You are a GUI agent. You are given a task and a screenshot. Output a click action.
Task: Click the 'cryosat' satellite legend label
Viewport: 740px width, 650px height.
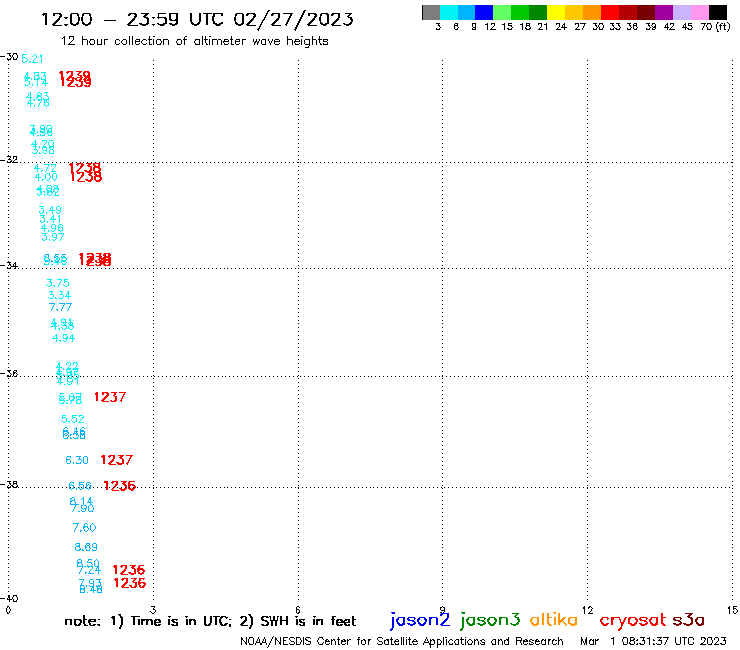(633, 620)
